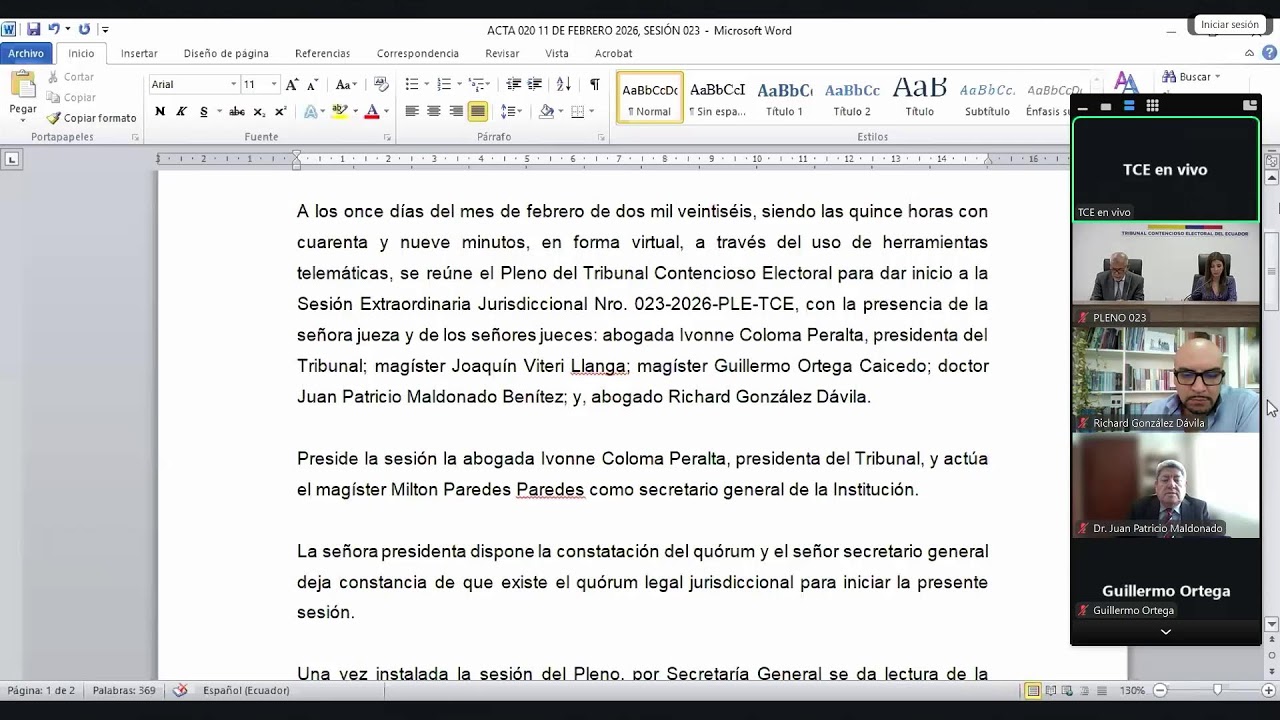Toggle bold (N) formatting

[x=160, y=112]
